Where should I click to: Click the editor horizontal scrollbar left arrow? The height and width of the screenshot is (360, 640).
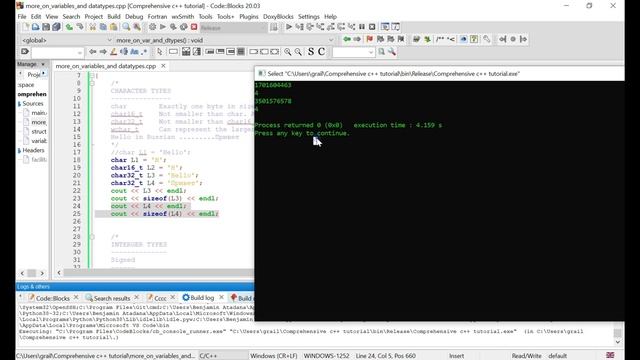(59, 273)
